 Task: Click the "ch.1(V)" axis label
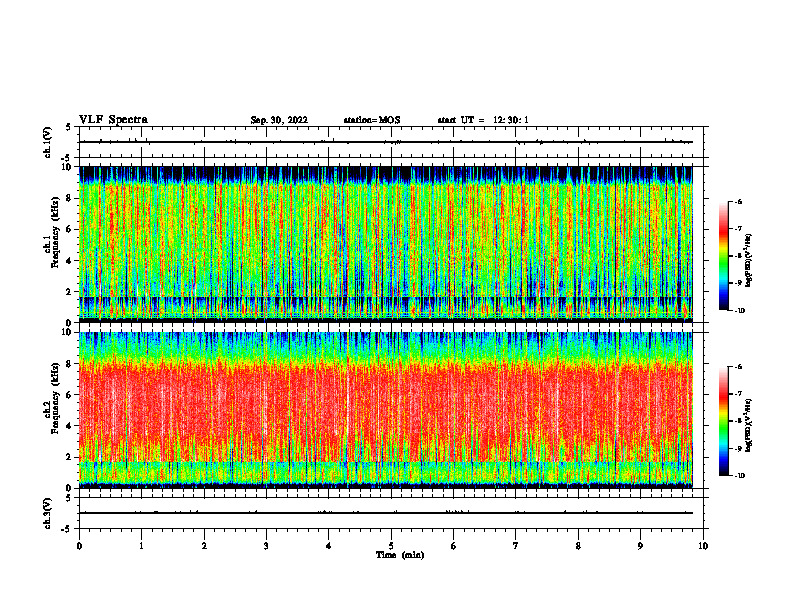tap(47, 142)
